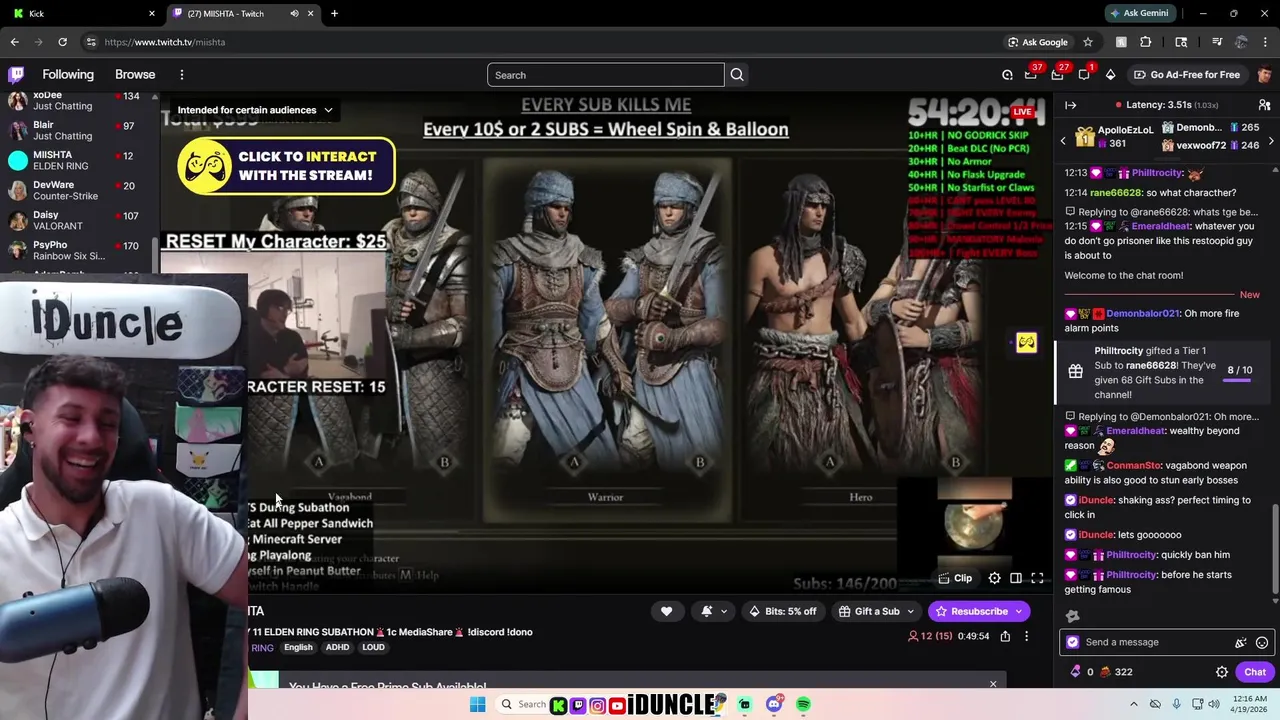Click the Clip button on player

click(955, 578)
